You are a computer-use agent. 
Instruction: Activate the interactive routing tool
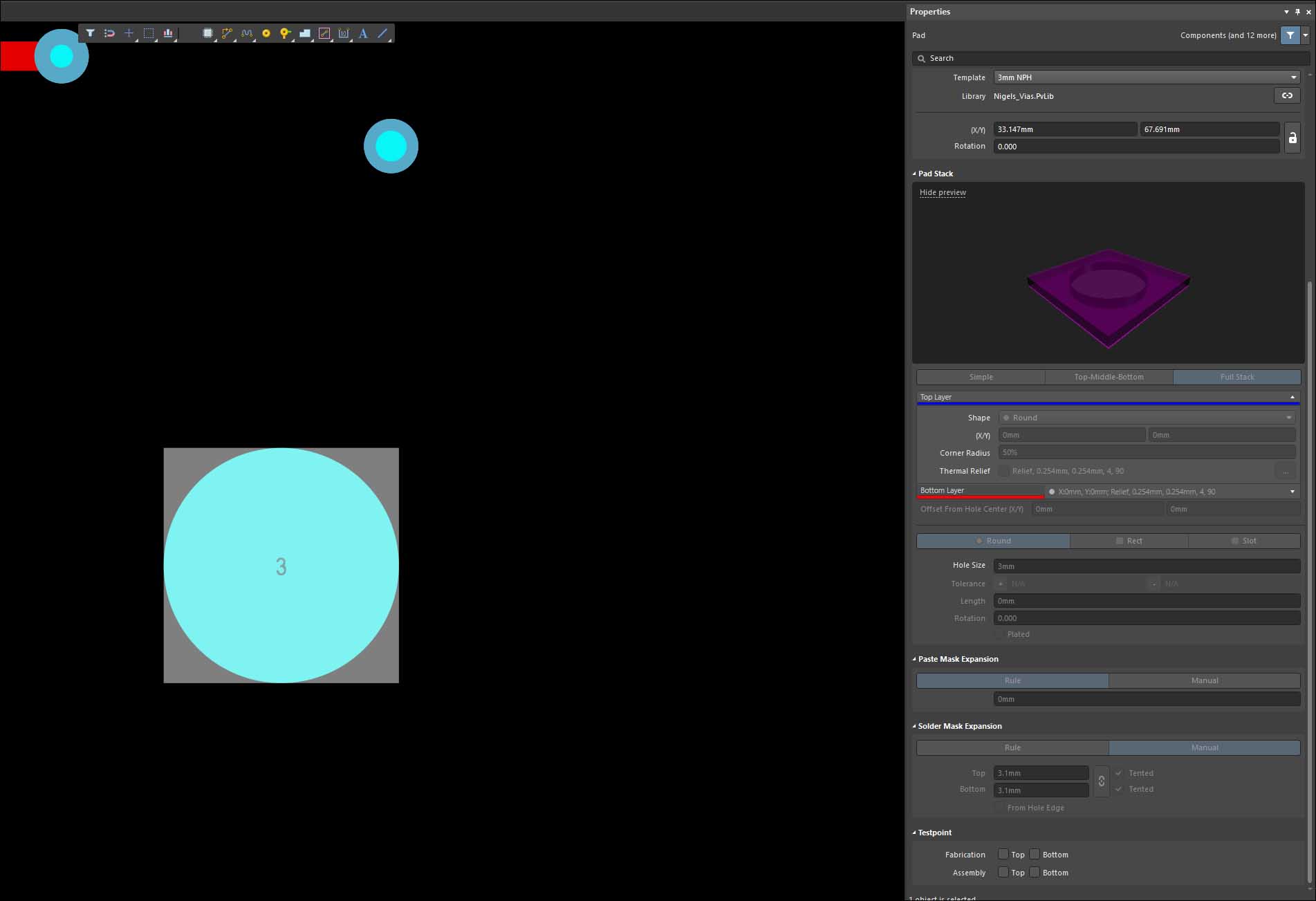click(227, 33)
